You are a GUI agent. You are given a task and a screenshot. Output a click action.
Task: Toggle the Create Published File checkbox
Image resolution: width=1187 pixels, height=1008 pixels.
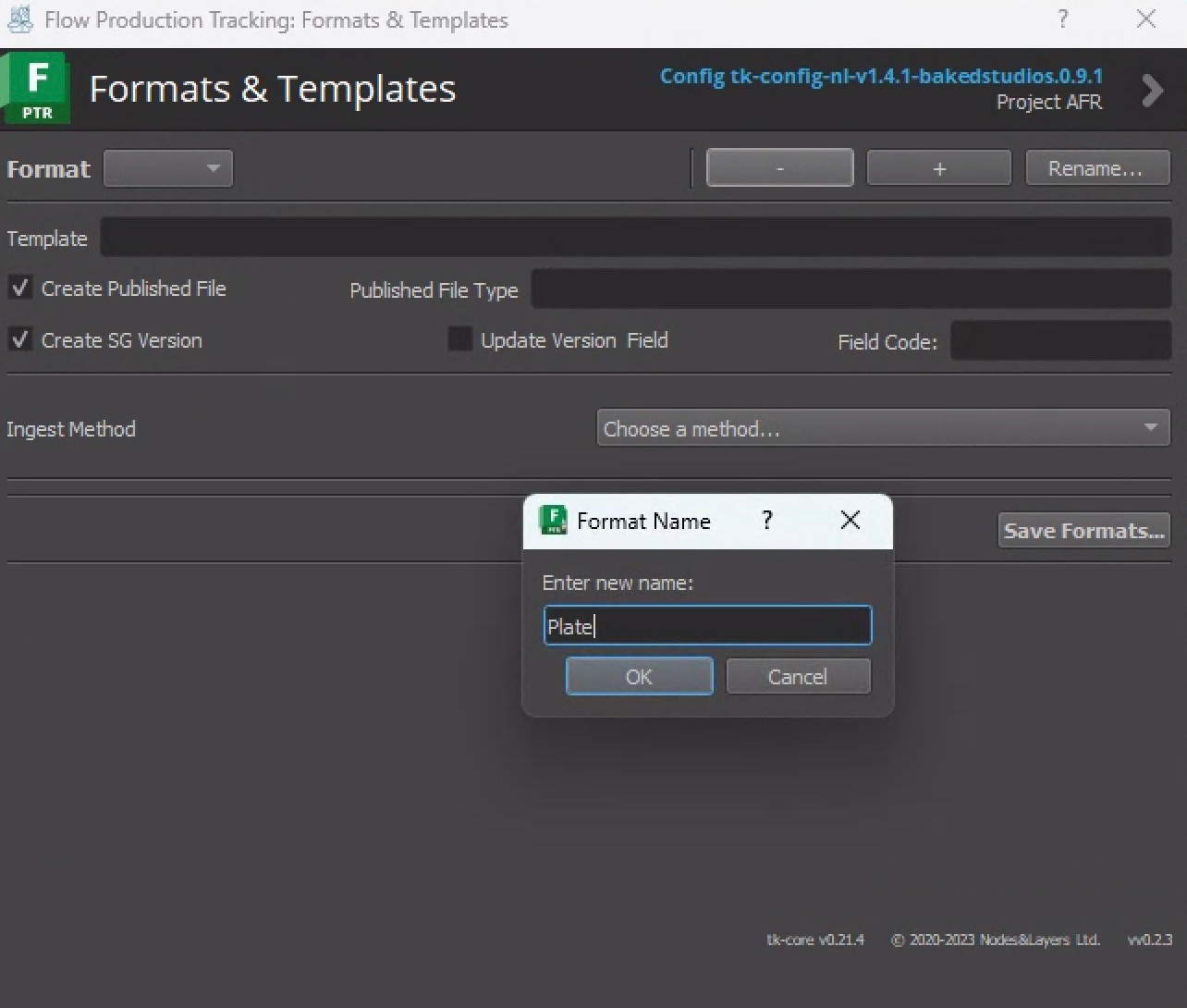[20, 289]
